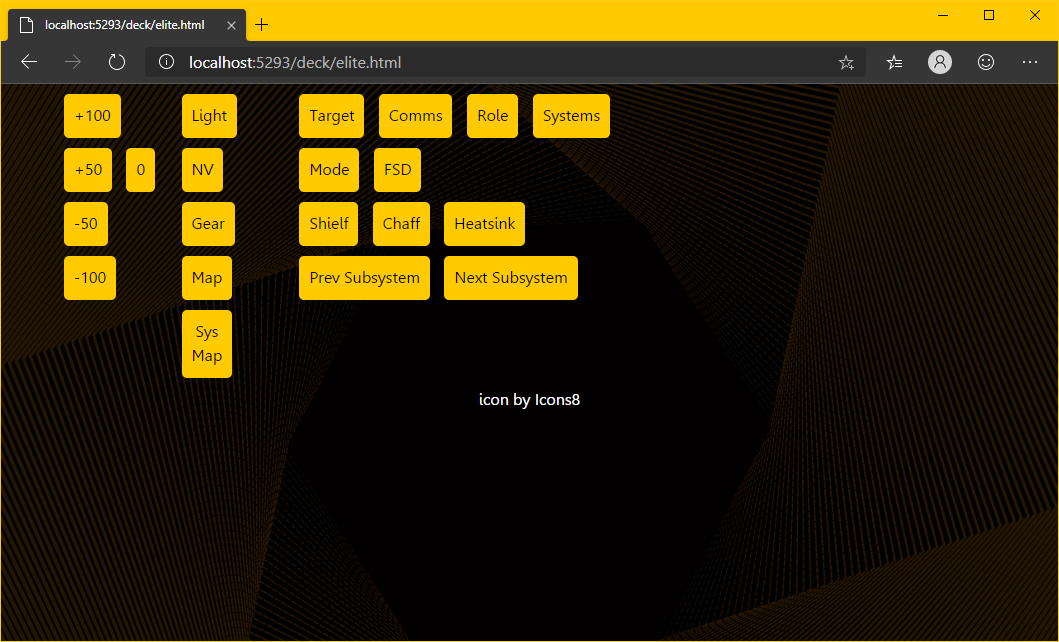1059x642 pixels.
Task: Select the localhost elite.html tab
Action: click(123, 25)
